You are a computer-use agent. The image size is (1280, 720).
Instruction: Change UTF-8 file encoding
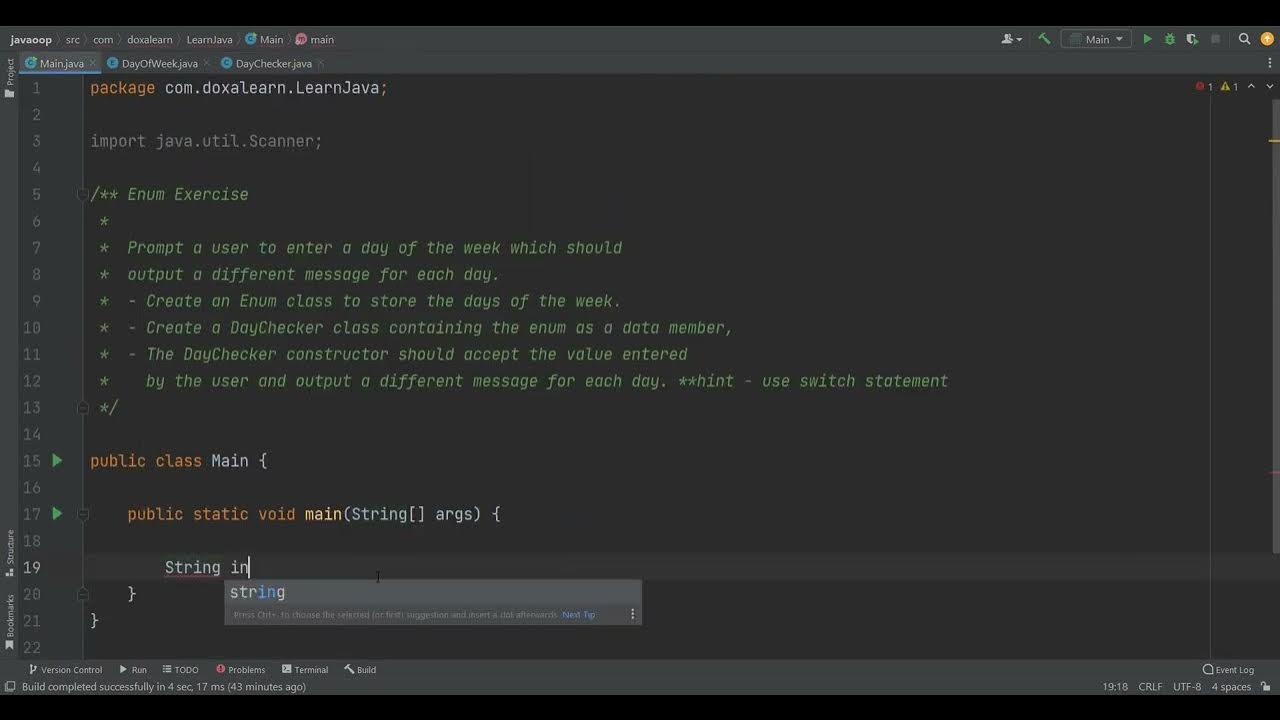[x=1187, y=687]
